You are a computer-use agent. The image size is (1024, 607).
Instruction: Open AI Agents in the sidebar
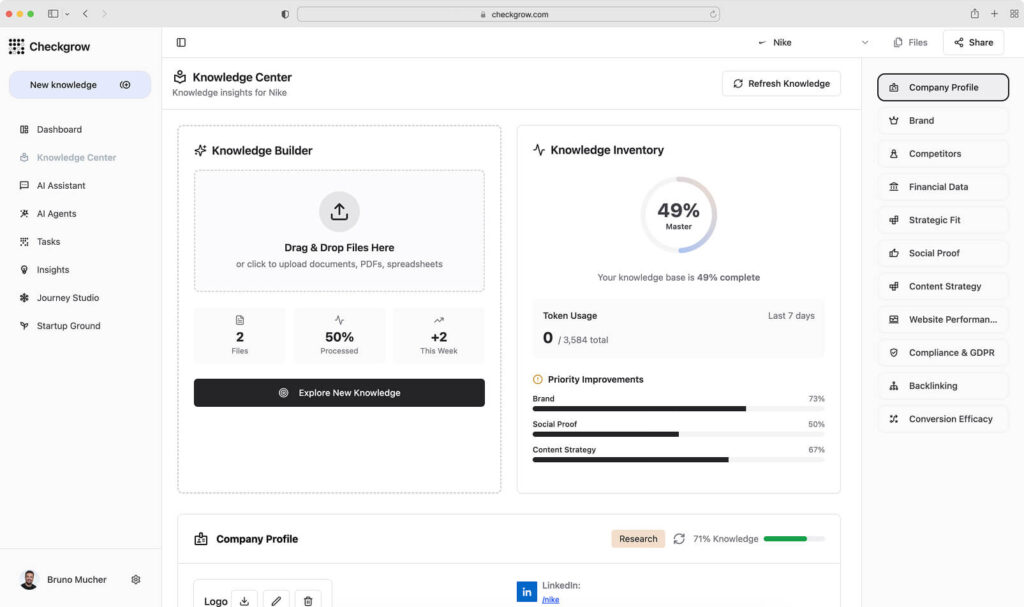(56, 214)
